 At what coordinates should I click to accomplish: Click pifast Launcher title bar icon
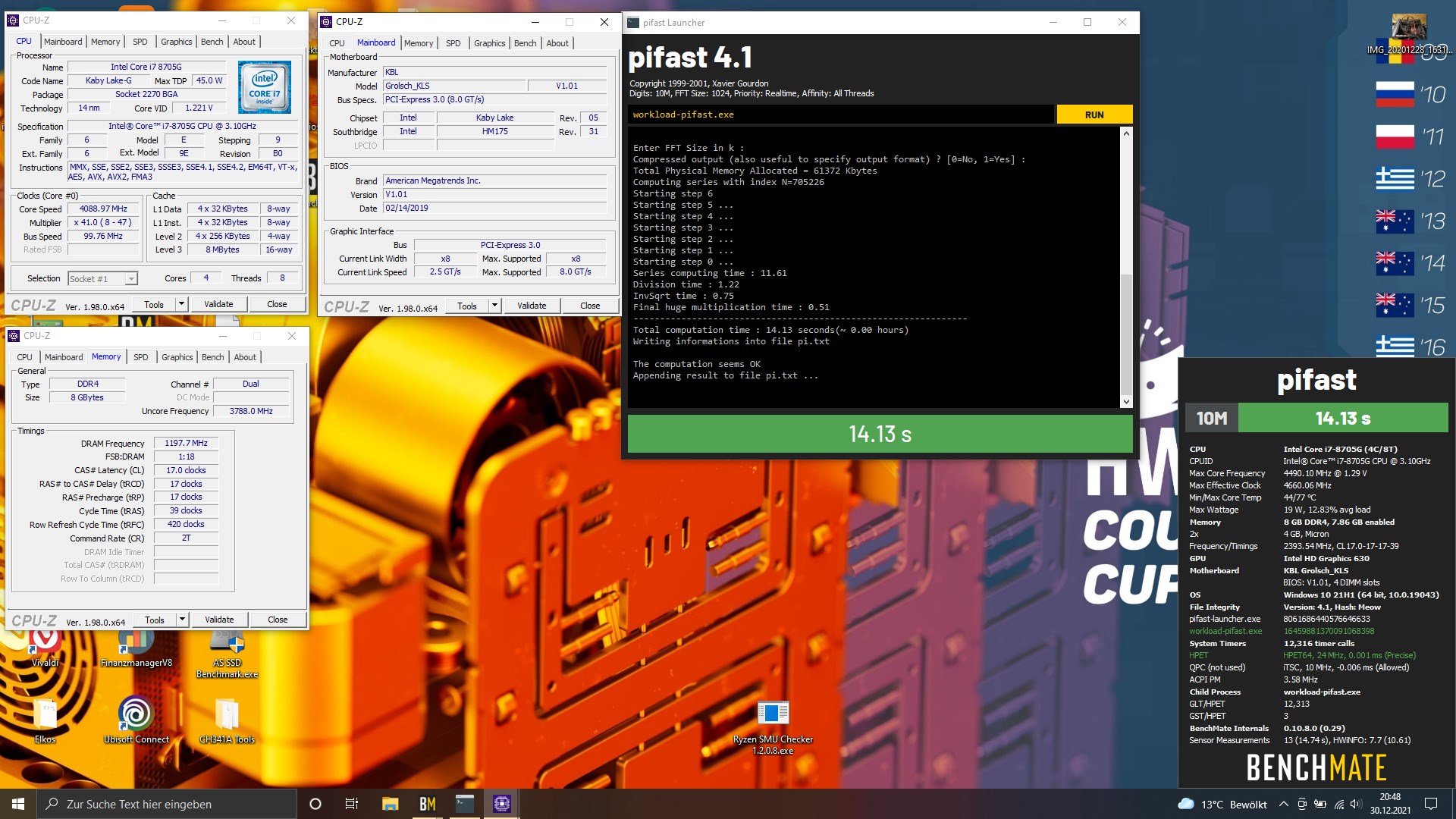pos(633,23)
